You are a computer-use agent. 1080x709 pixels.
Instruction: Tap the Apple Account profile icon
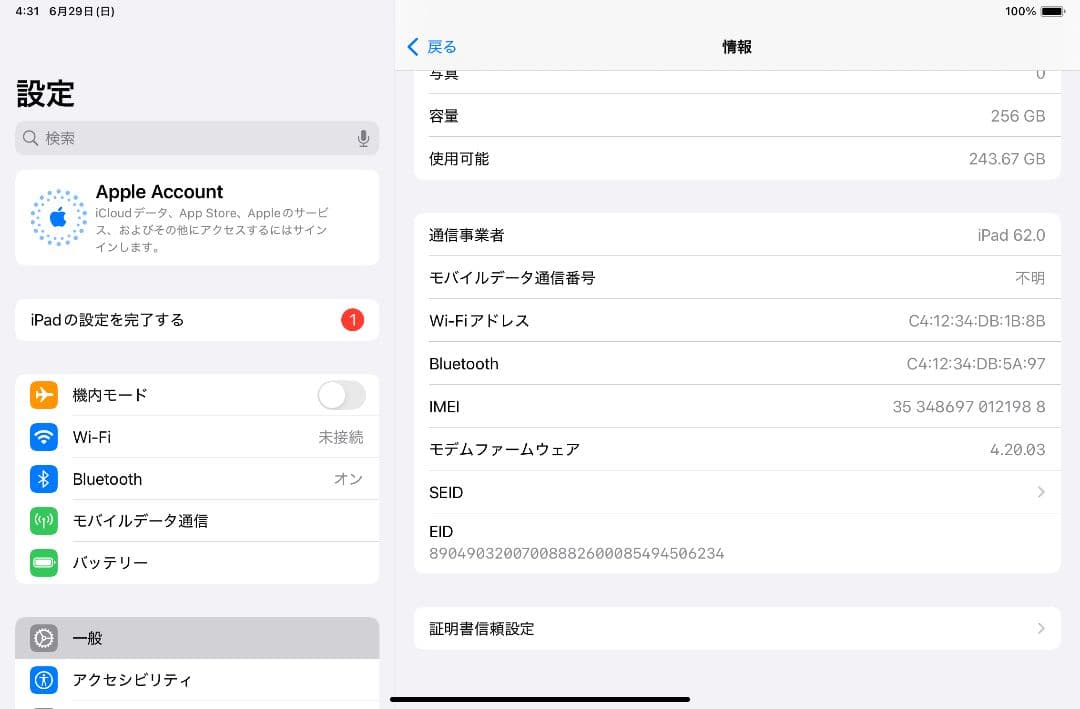58,217
